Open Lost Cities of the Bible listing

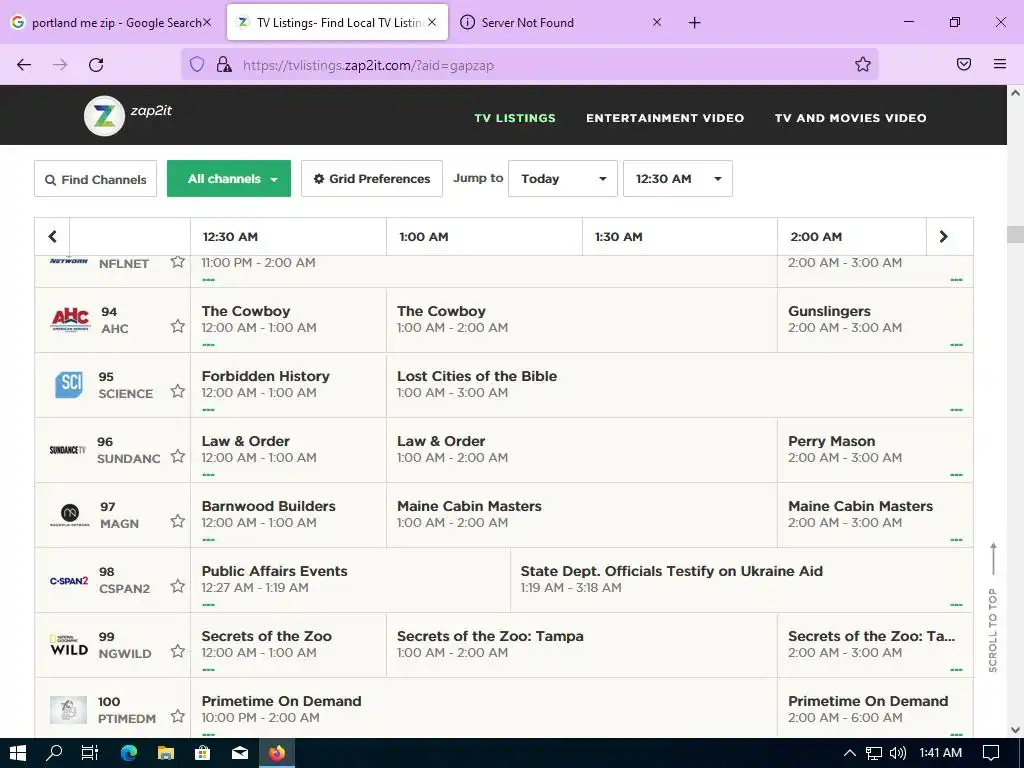pyautogui.click(x=679, y=385)
